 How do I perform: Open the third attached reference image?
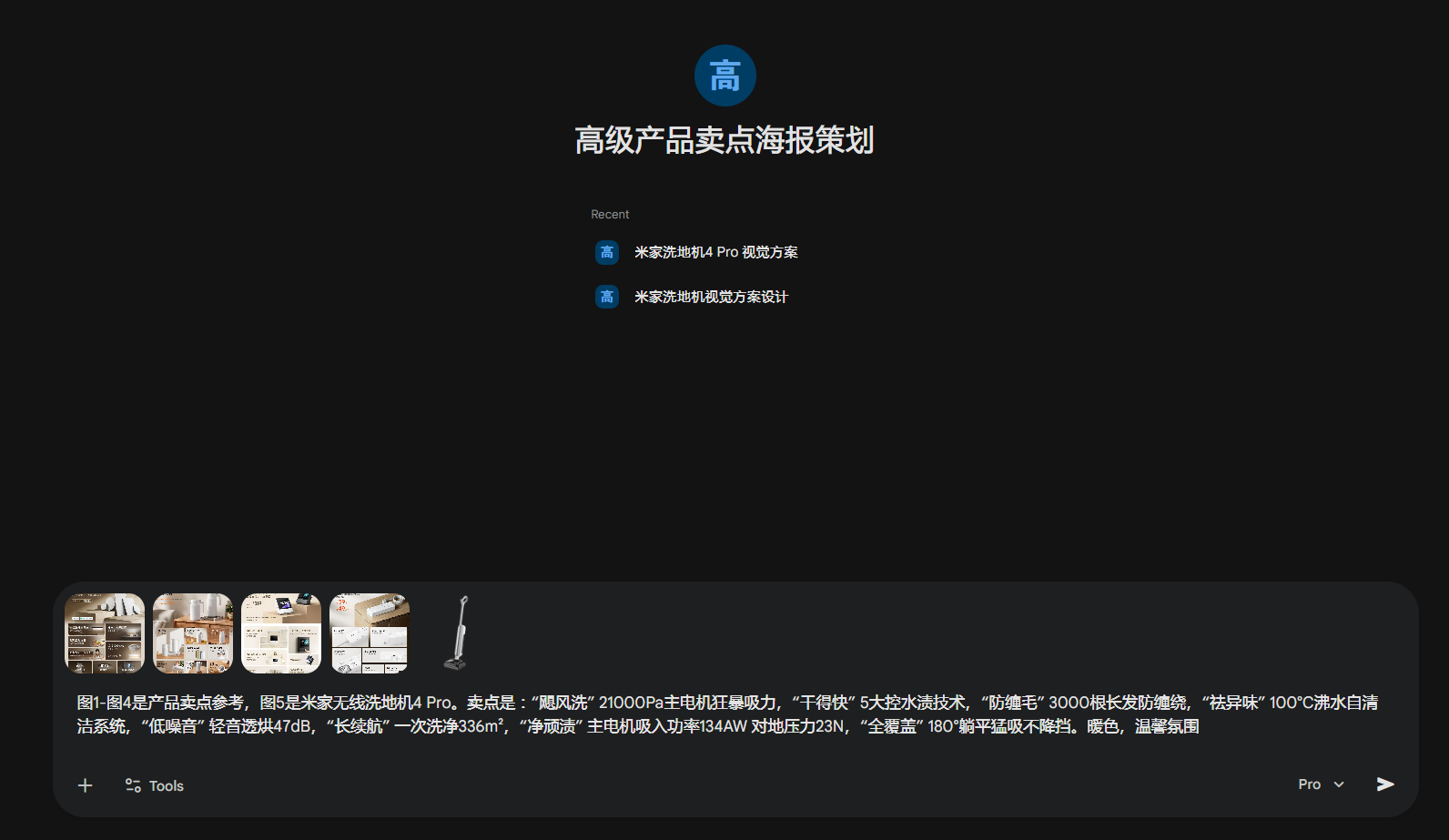click(281, 633)
